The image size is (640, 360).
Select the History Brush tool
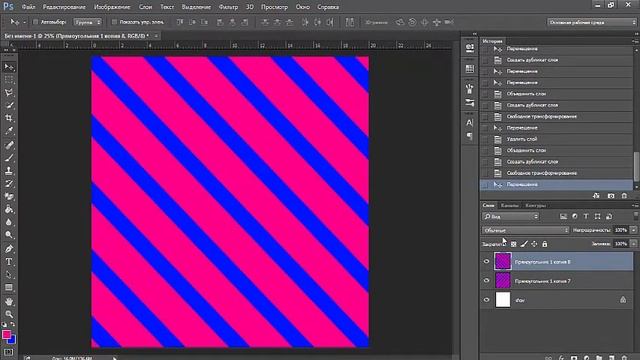(9, 184)
